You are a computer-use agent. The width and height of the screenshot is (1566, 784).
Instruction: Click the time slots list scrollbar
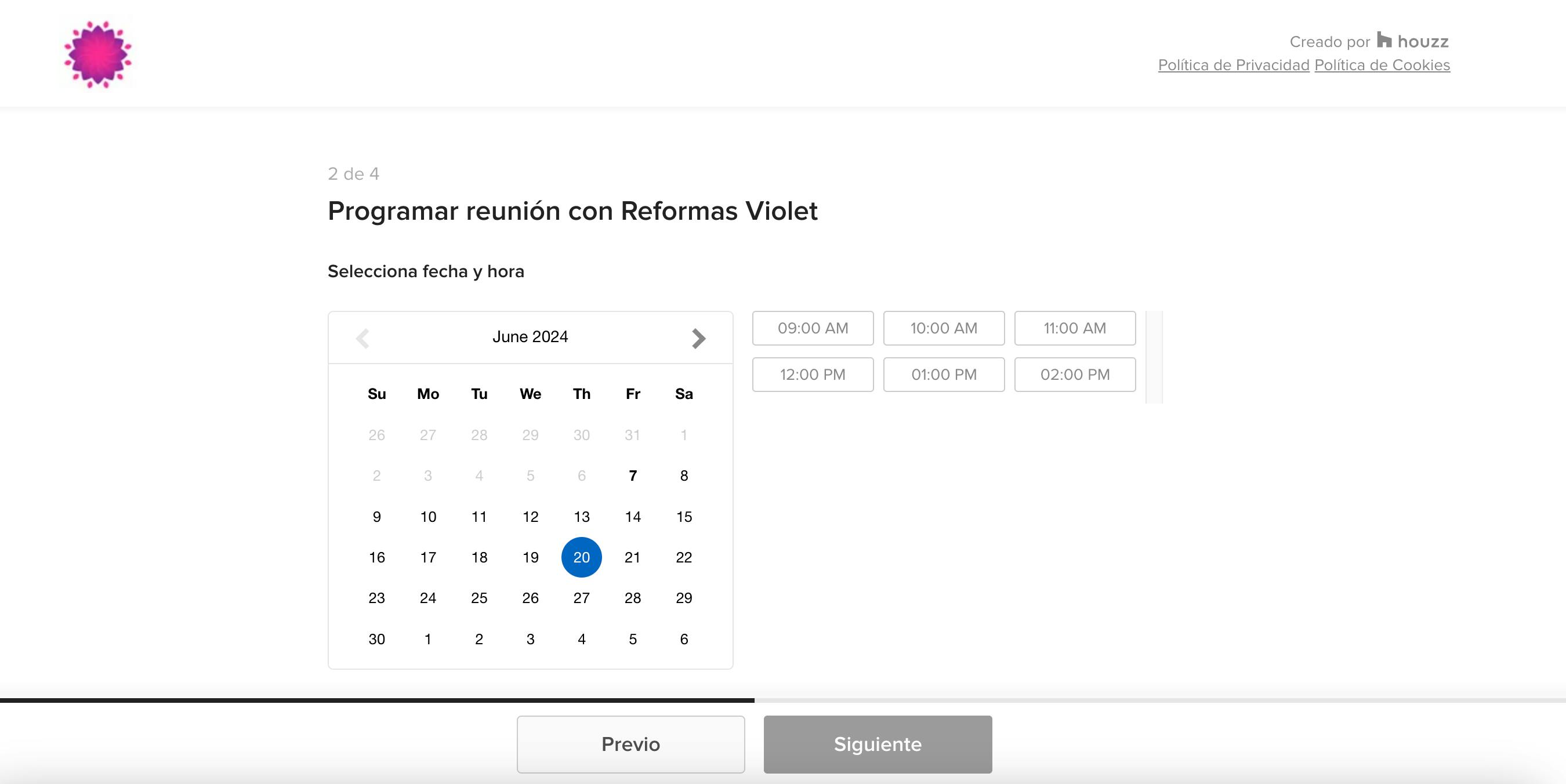[1153, 357]
